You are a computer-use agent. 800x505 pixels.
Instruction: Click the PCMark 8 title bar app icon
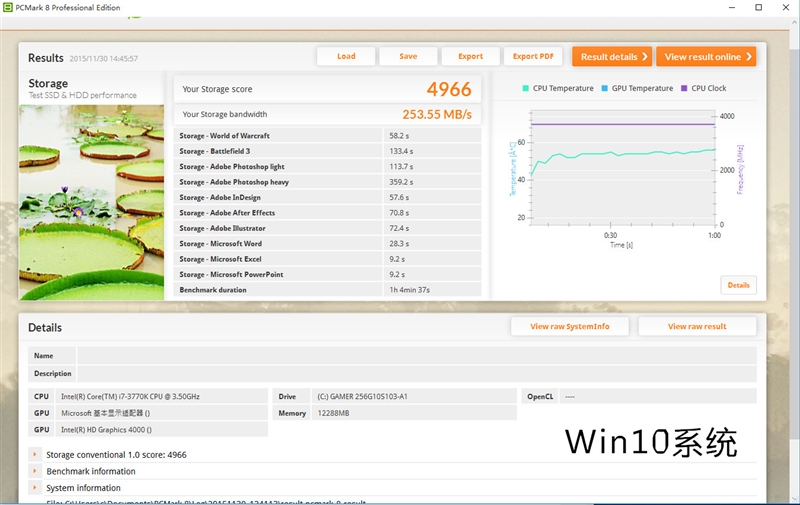coord(9,7)
